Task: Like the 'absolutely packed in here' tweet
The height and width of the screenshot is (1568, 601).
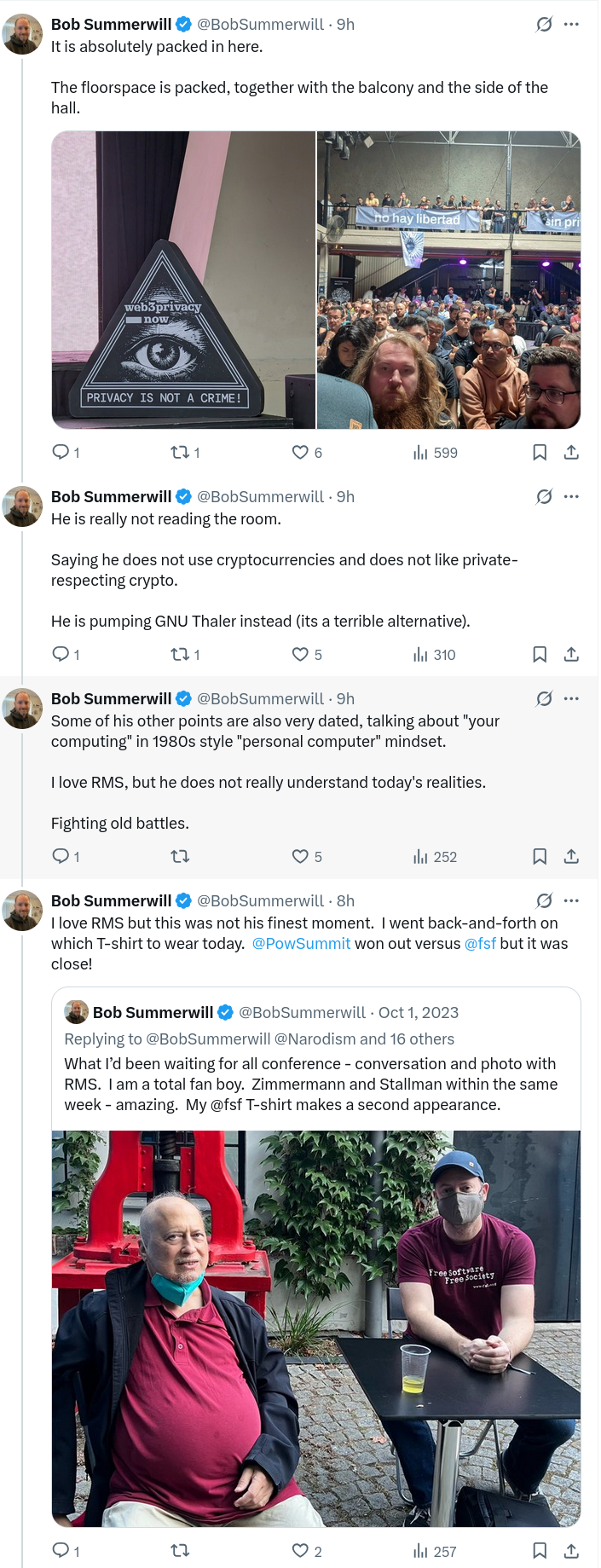Action: pos(300,453)
